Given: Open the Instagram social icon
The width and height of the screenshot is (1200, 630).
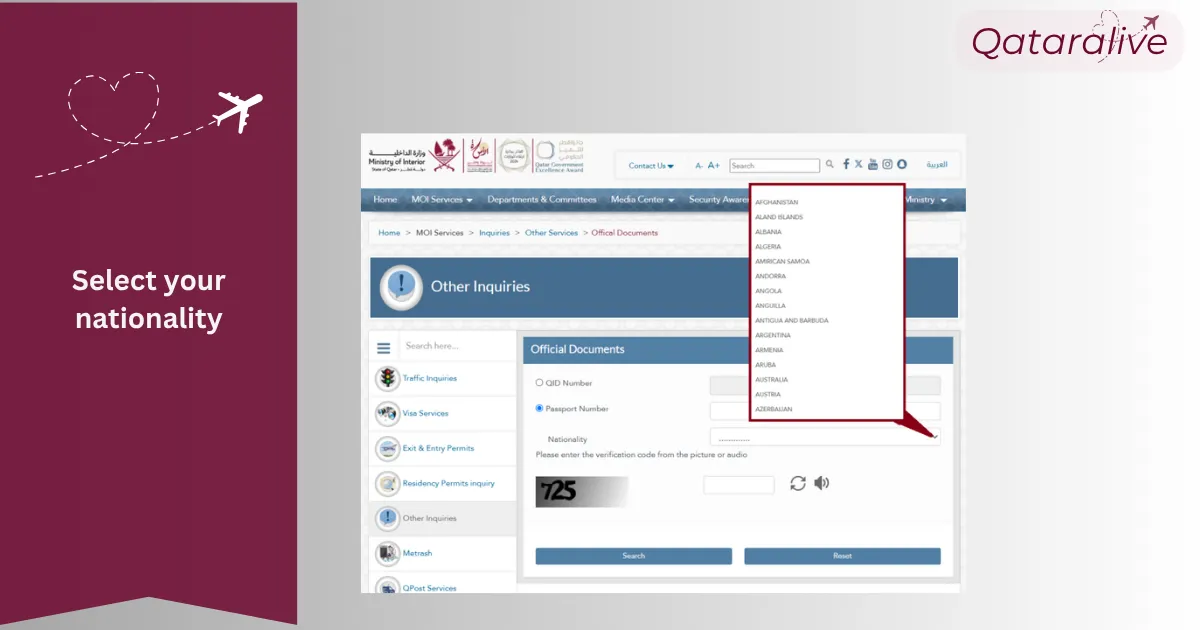Looking at the screenshot, I should click(x=887, y=164).
